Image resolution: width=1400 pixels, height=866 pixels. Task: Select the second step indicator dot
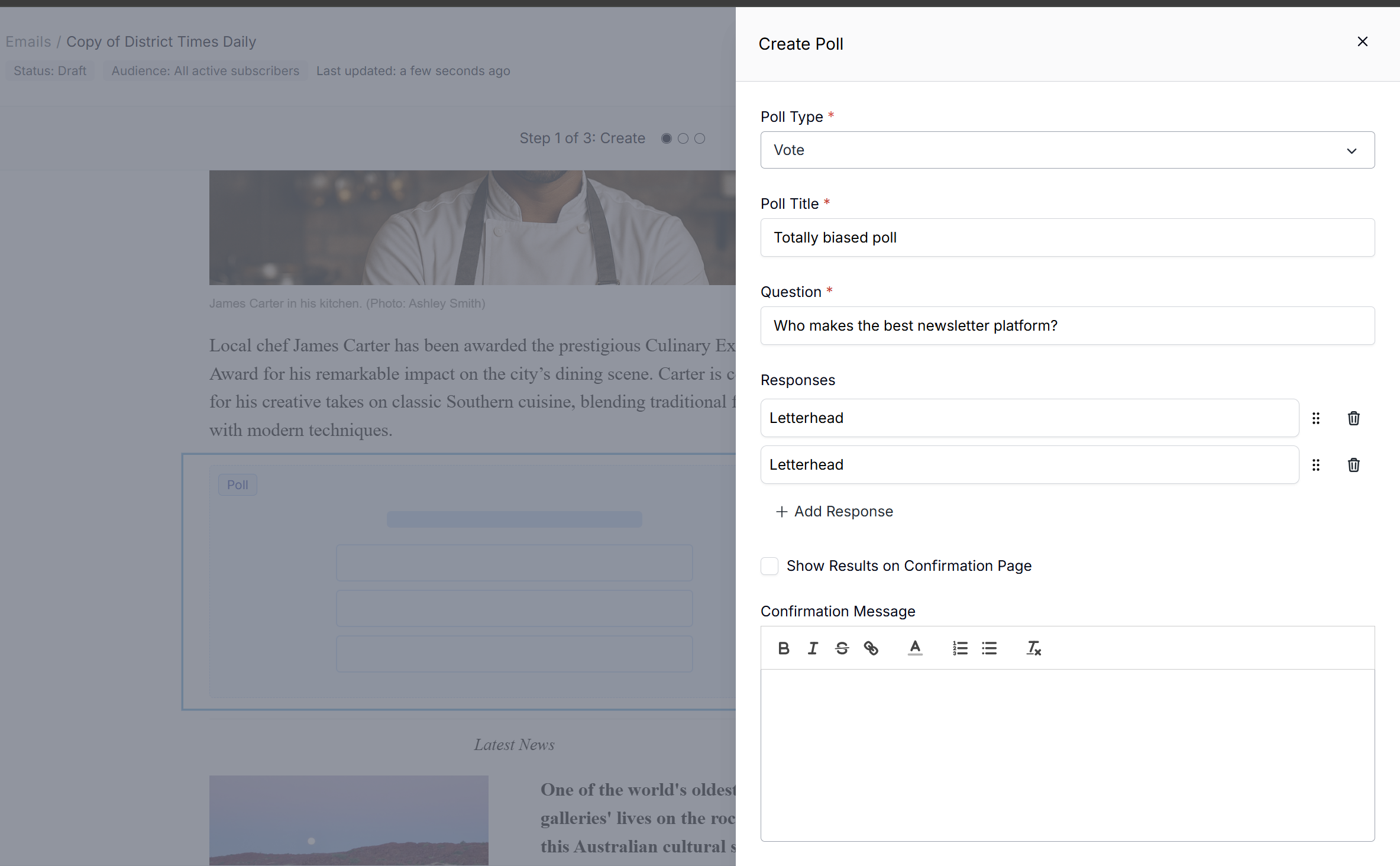coord(683,138)
